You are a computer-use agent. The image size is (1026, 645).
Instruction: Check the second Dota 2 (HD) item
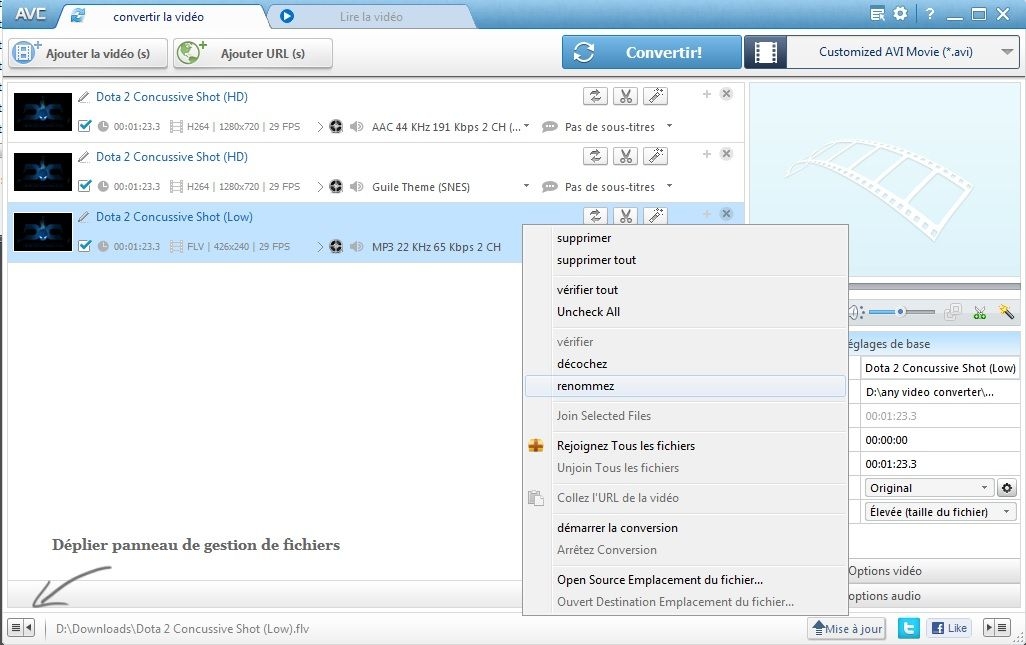tap(86, 187)
